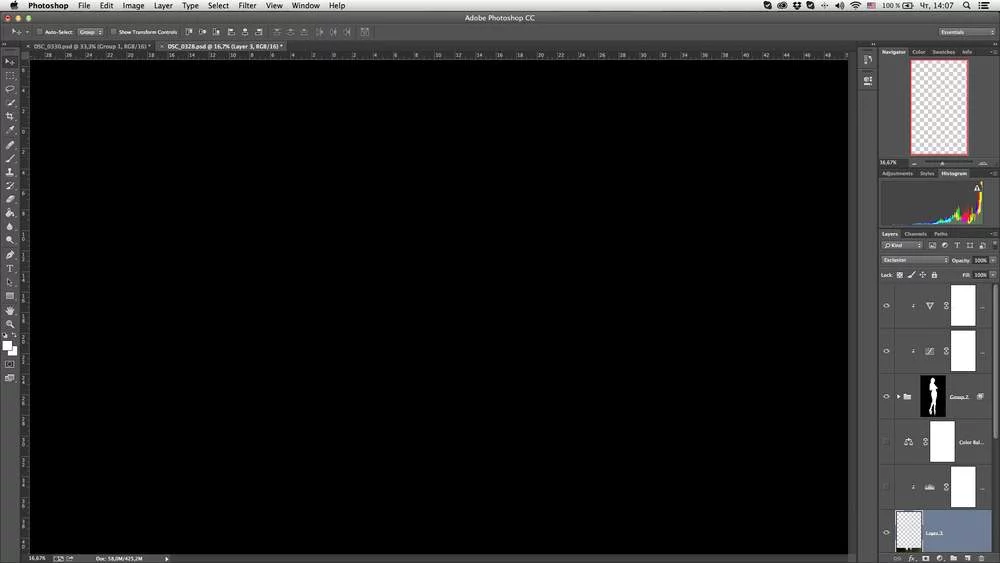Select the Rectangular Marquee tool
The width and height of the screenshot is (1000, 563).
tap(10, 76)
